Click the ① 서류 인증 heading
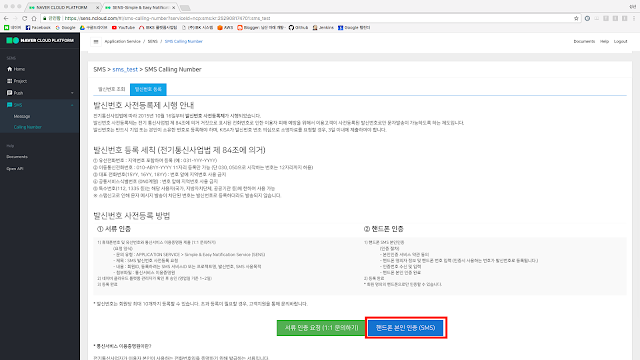 coord(114,229)
